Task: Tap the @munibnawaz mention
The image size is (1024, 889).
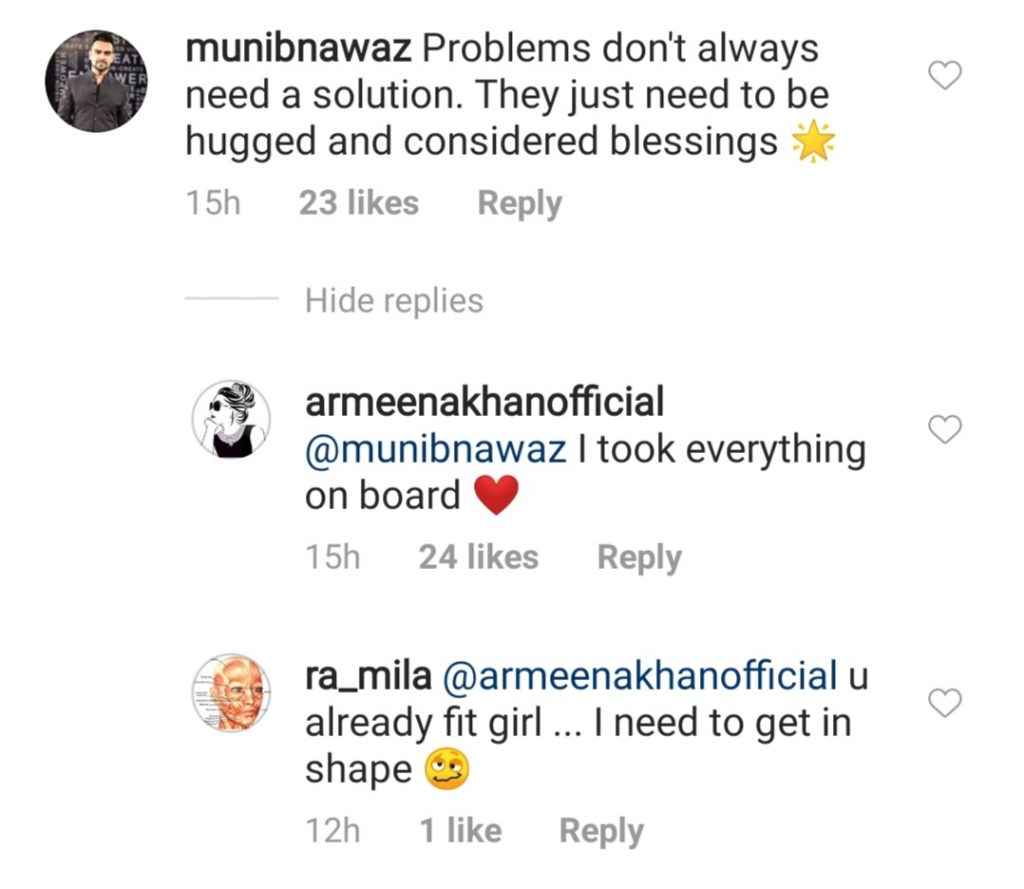Action: (435, 449)
